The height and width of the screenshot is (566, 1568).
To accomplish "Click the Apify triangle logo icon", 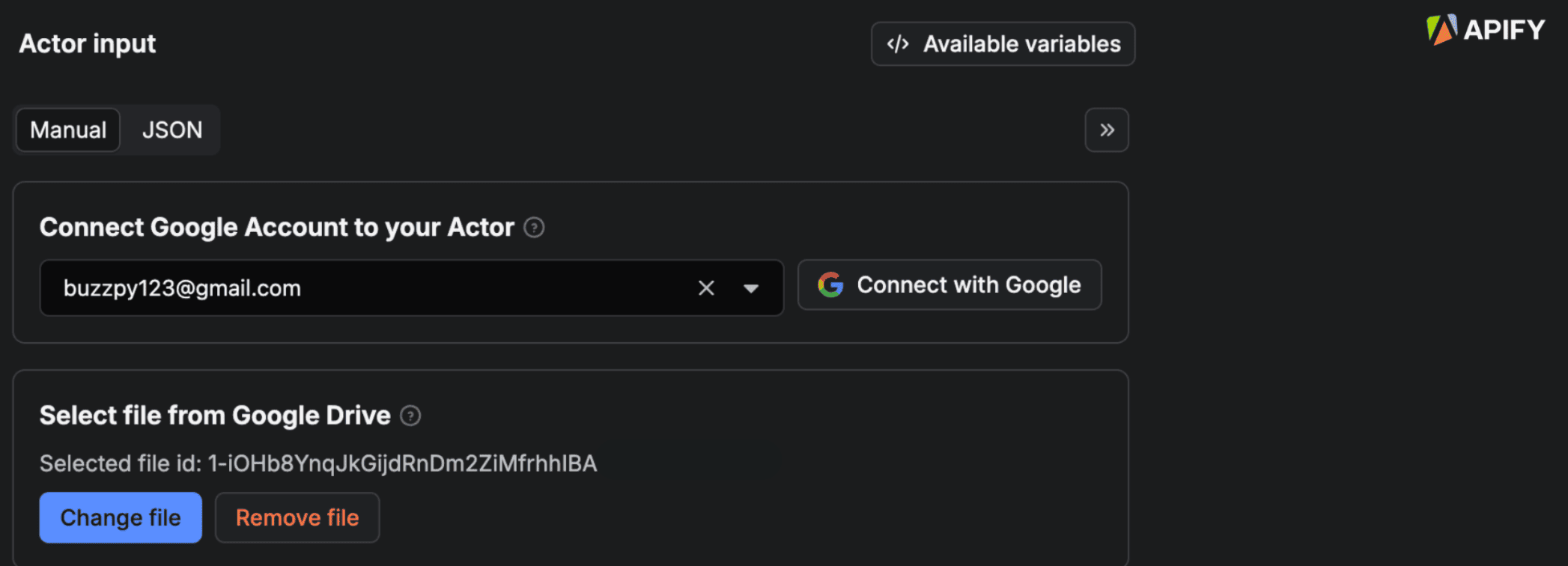I will click(x=1441, y=30).
